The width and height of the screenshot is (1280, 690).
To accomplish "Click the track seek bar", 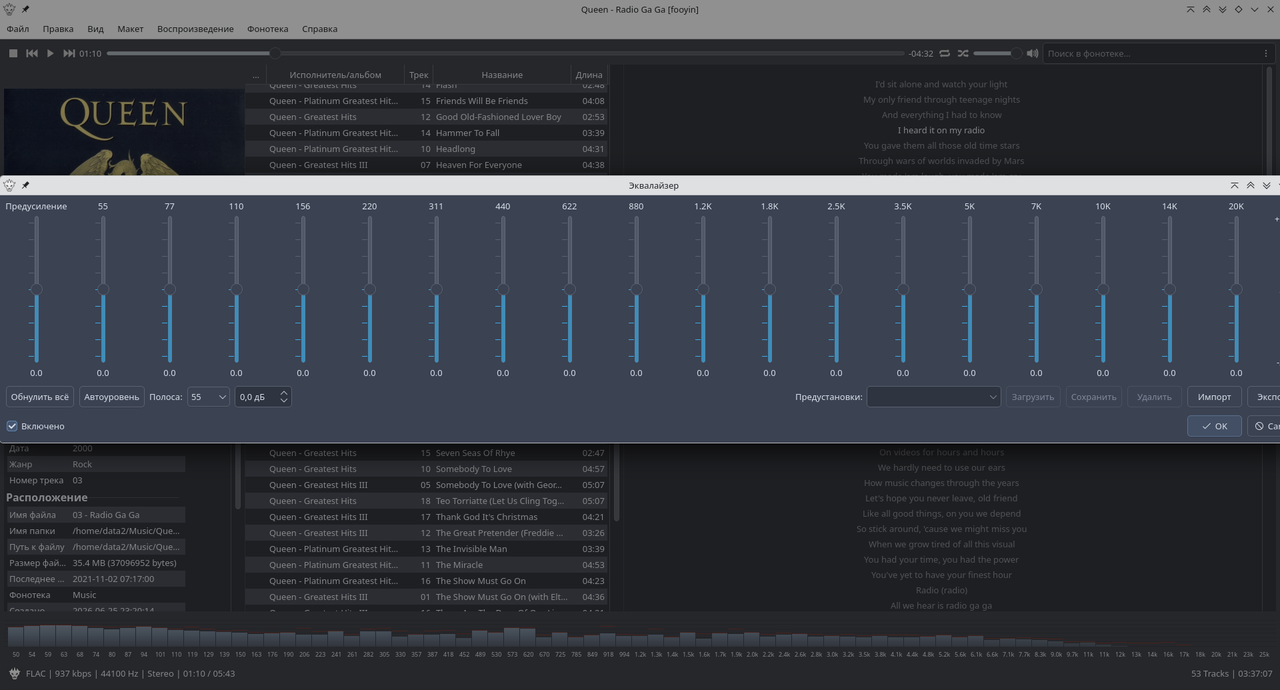I will click(505, 53).
